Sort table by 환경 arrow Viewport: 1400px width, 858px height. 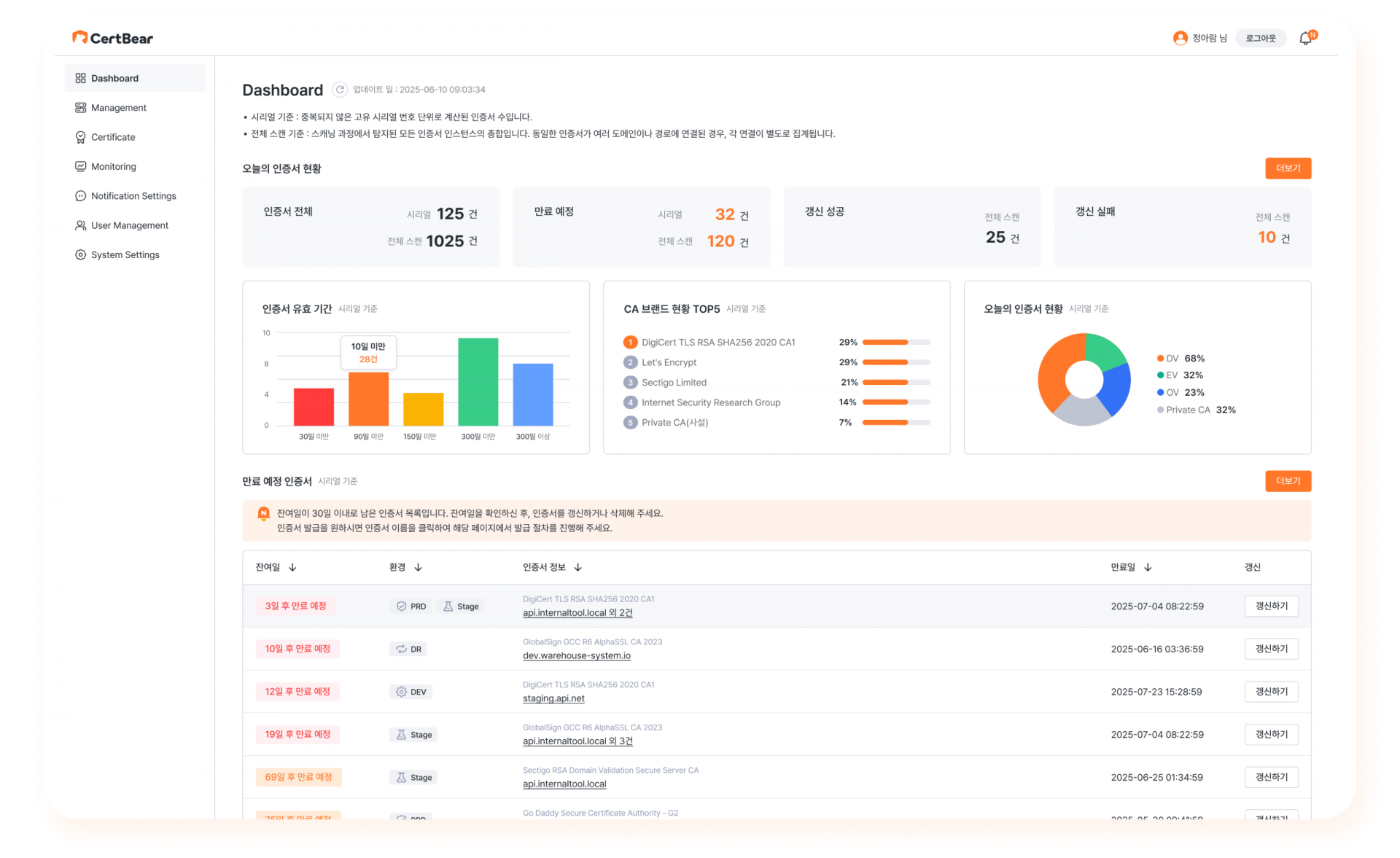(418, 567)
